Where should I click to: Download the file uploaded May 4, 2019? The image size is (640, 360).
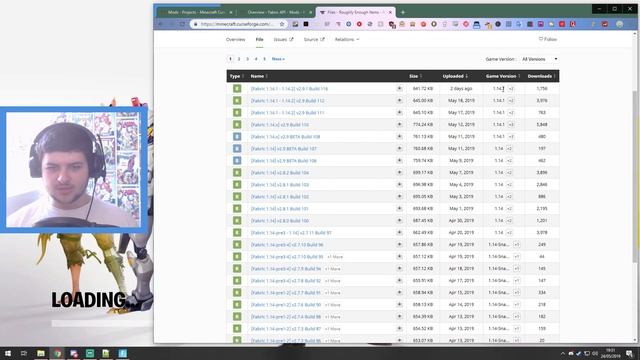[399, 184]
